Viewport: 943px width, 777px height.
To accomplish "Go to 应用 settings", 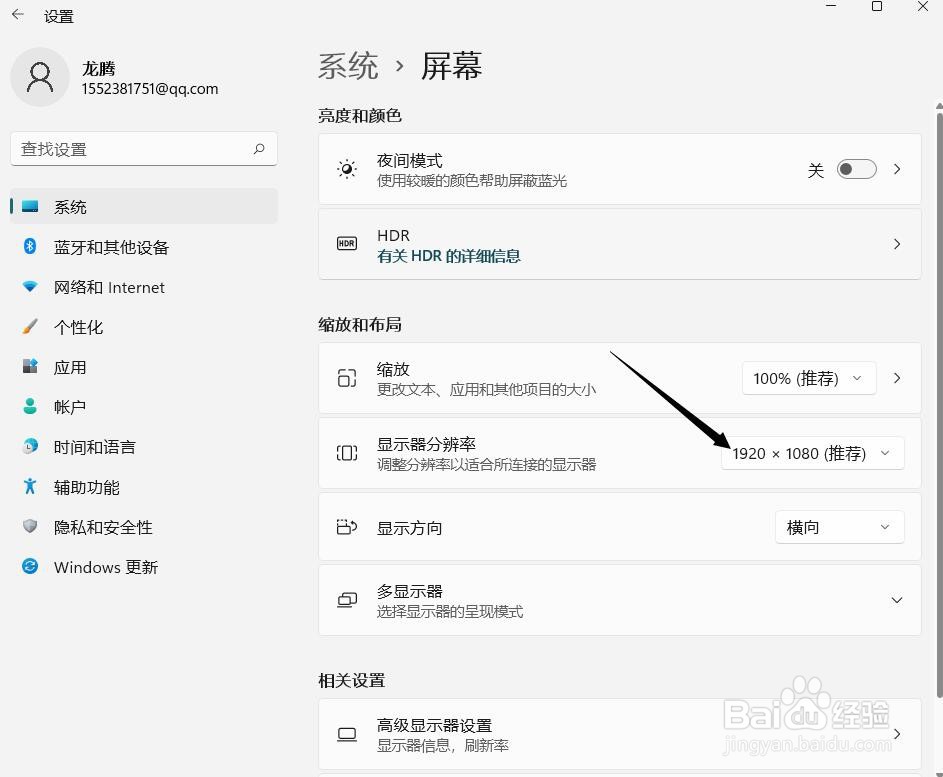I will (144, 367).
